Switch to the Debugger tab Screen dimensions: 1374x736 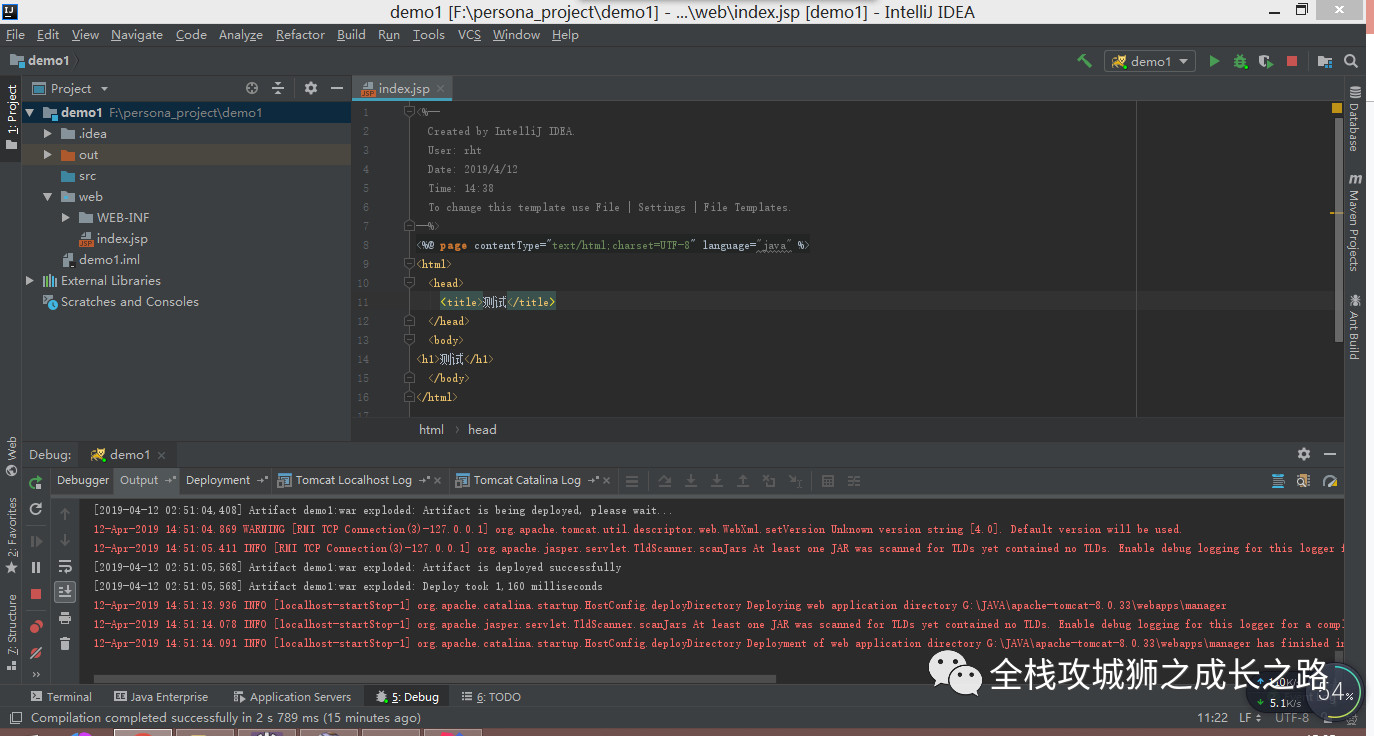(83, 480)
